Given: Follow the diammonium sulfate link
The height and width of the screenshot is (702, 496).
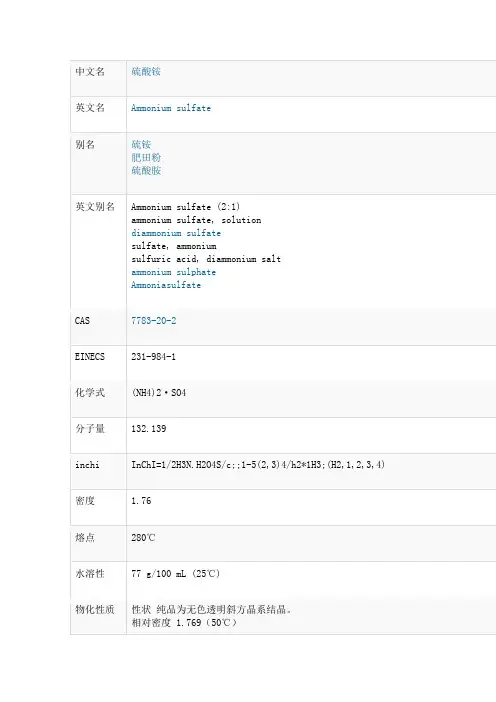Looking at the screenshot, I should click(x=176, y=233).
